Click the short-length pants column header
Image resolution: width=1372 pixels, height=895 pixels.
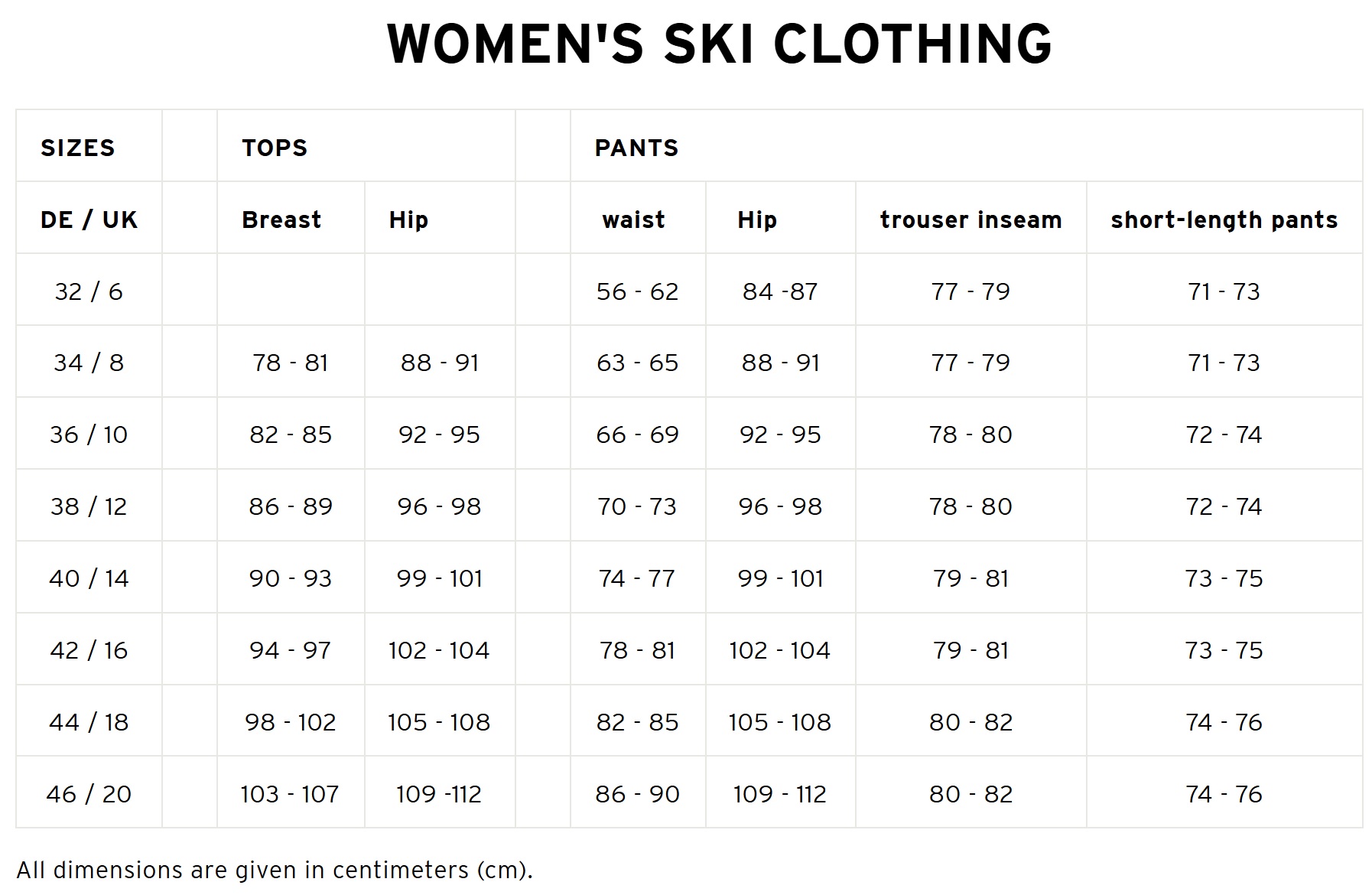(1224, 220)
